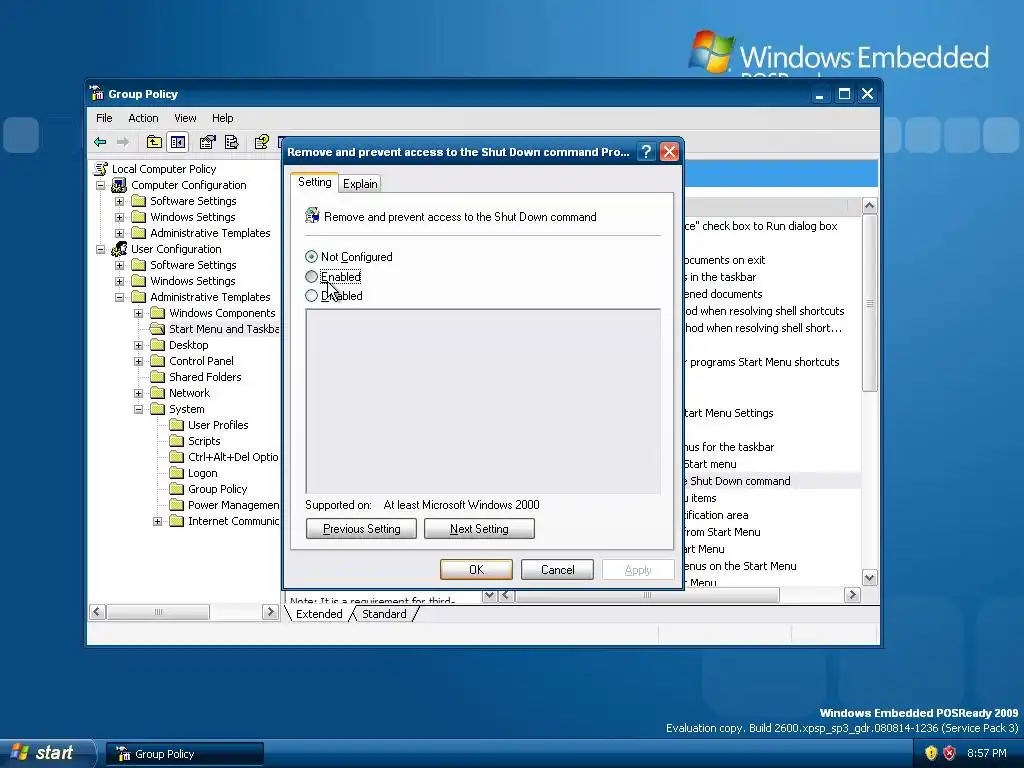
Task: Expand the Windows Components node
Action: pos(138,313)
